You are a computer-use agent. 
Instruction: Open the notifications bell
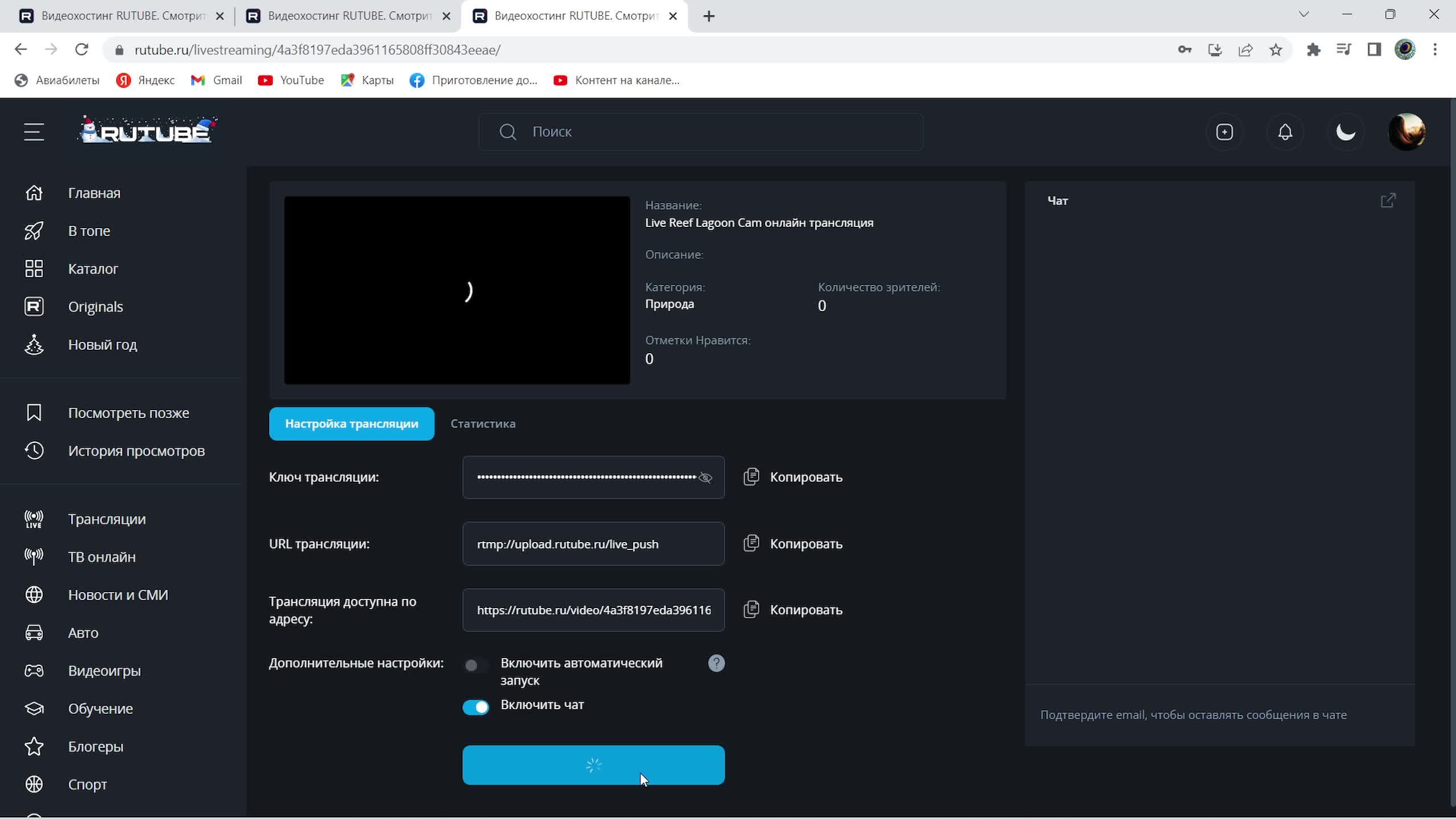1285,132
